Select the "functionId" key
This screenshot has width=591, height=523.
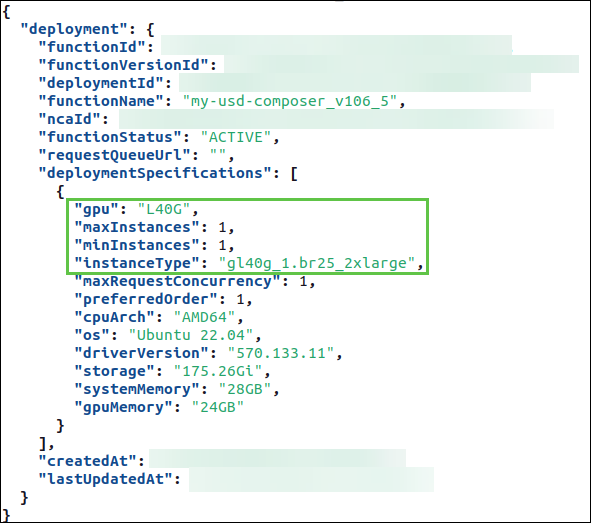pos(92,47)
